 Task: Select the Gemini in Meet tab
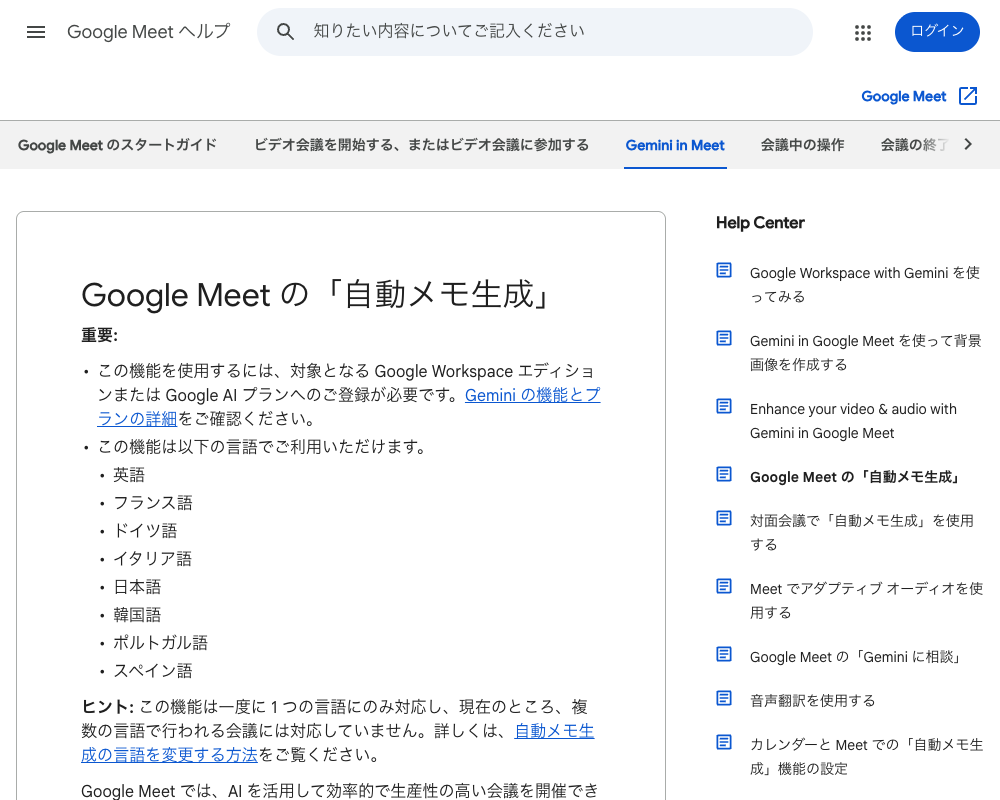(675, 145)
